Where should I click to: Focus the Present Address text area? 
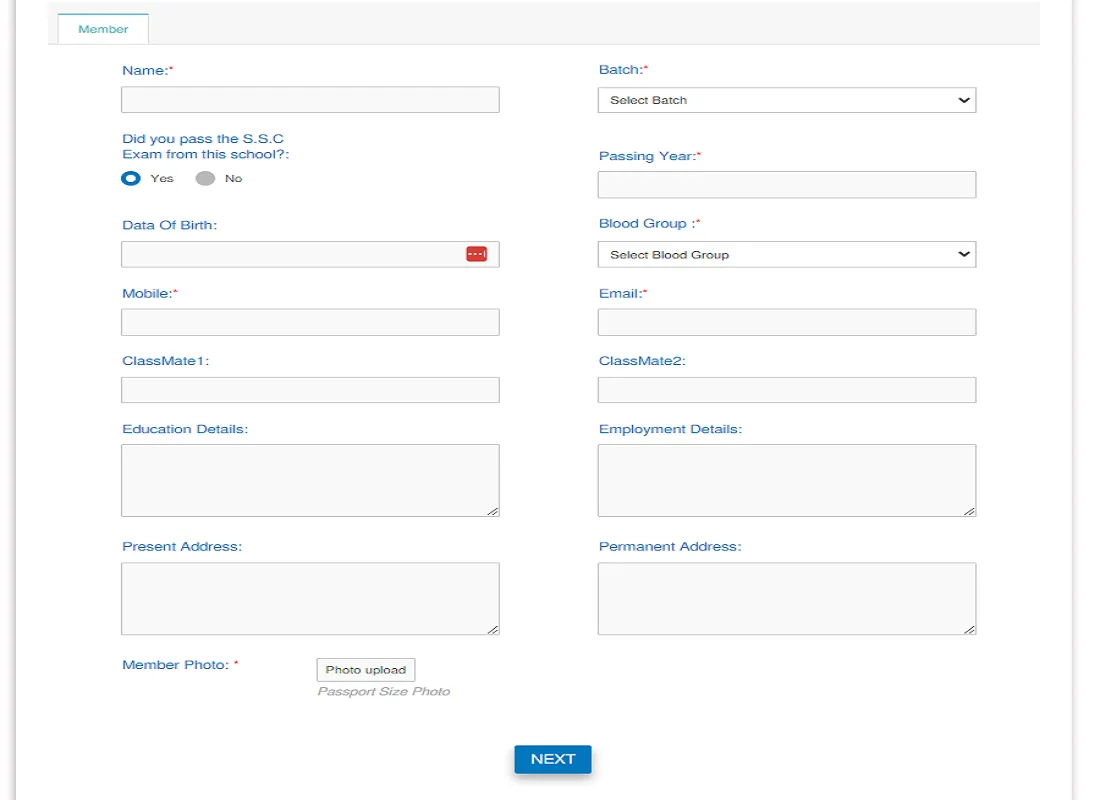310,599
